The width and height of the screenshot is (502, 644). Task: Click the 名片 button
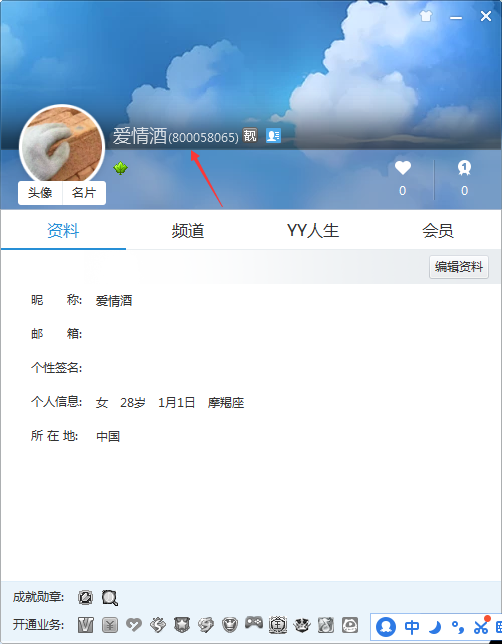click(84, 193)
